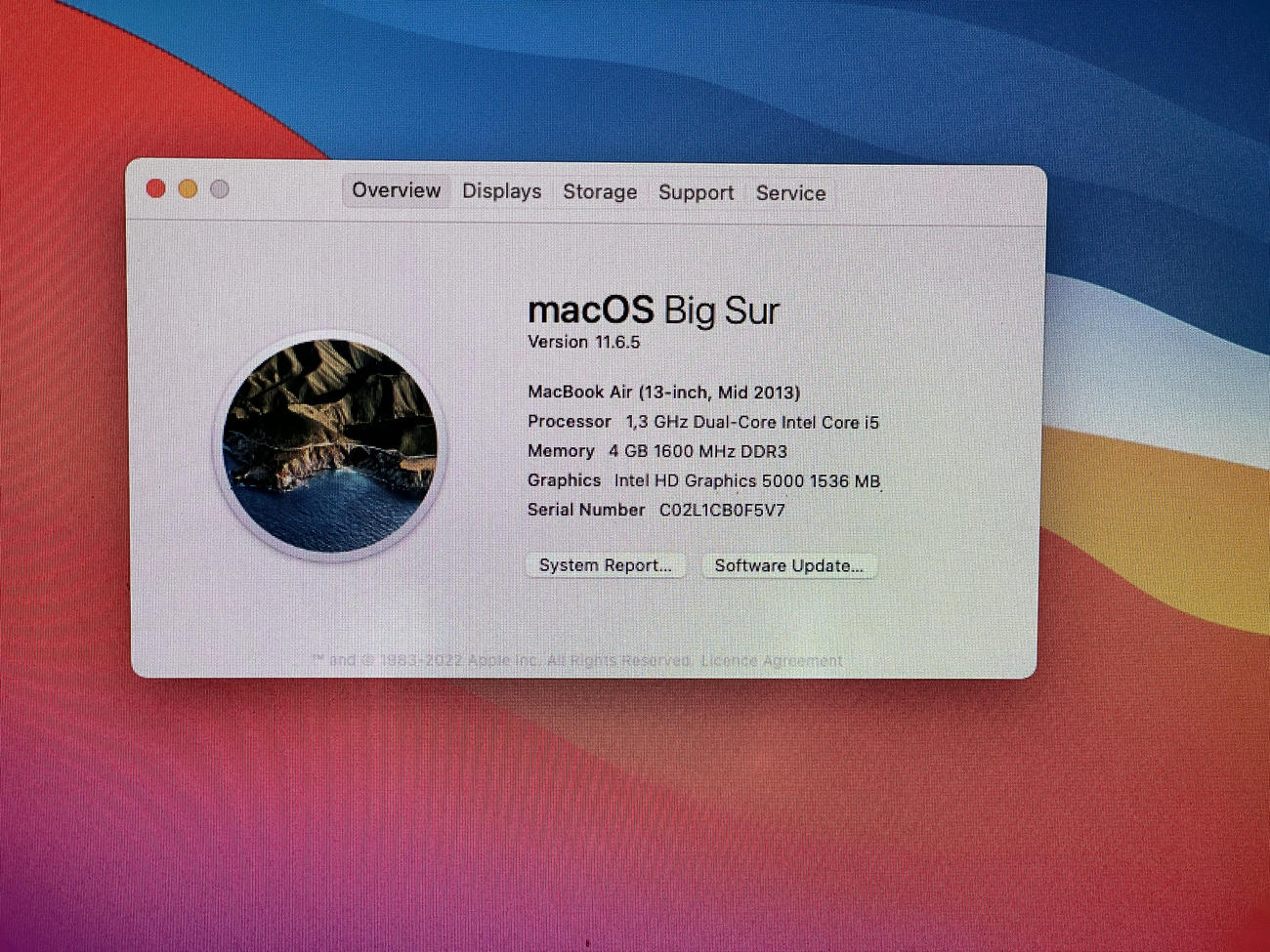Open the Displays tab
1270x952 pixels.
click(x=501, y=191)
